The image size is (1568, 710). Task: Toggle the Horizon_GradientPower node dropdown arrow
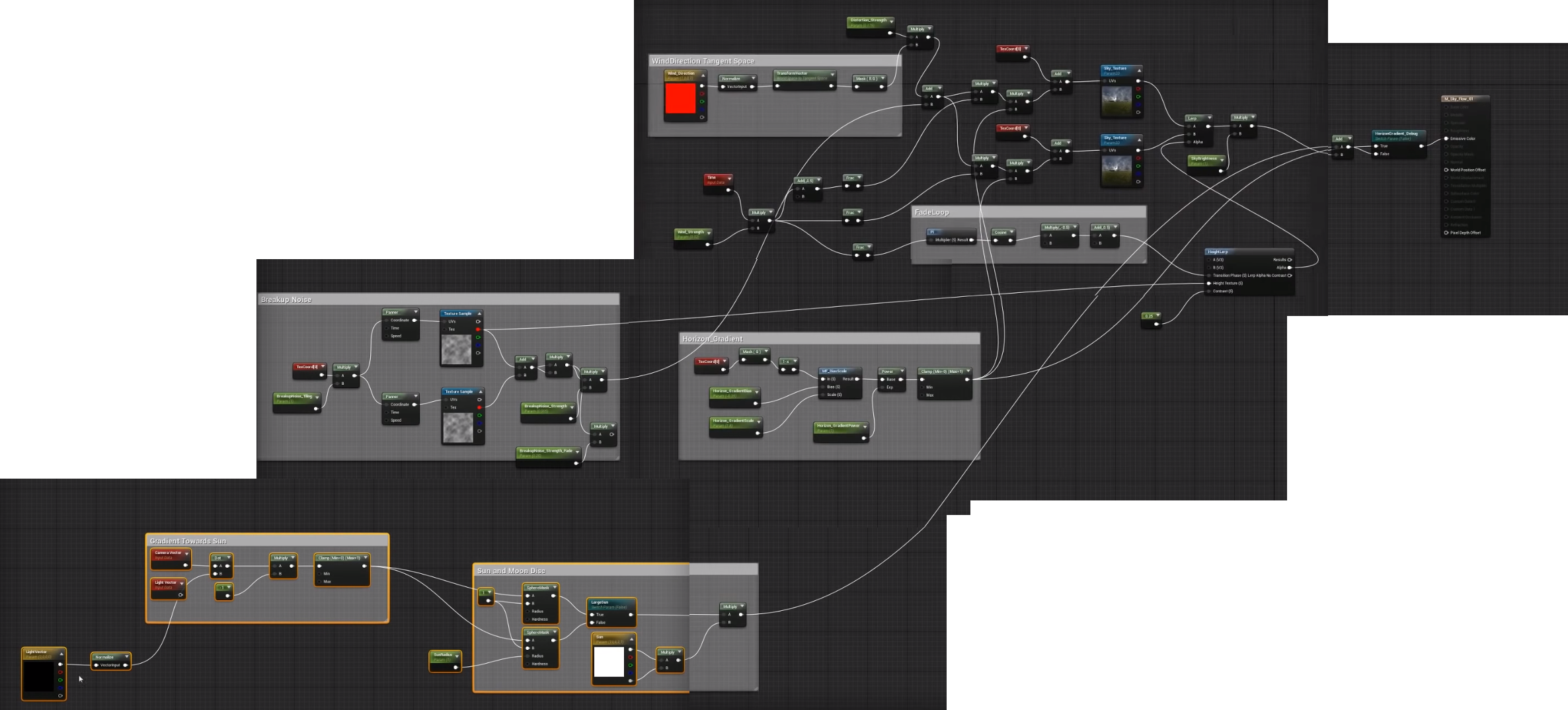865,426
